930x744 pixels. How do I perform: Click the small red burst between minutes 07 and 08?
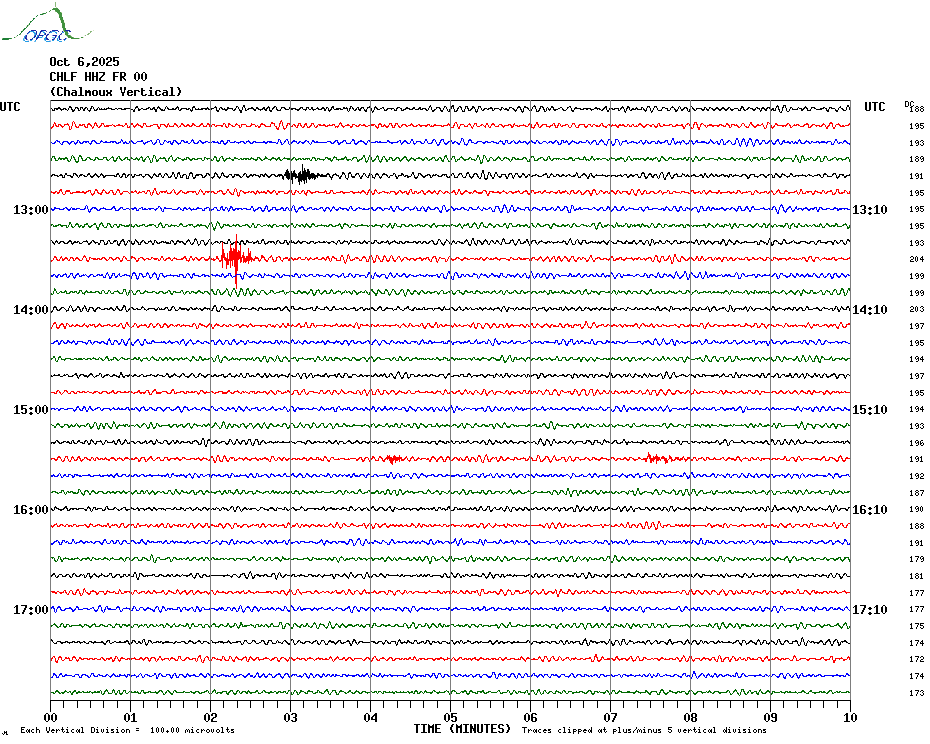(657, 458)
